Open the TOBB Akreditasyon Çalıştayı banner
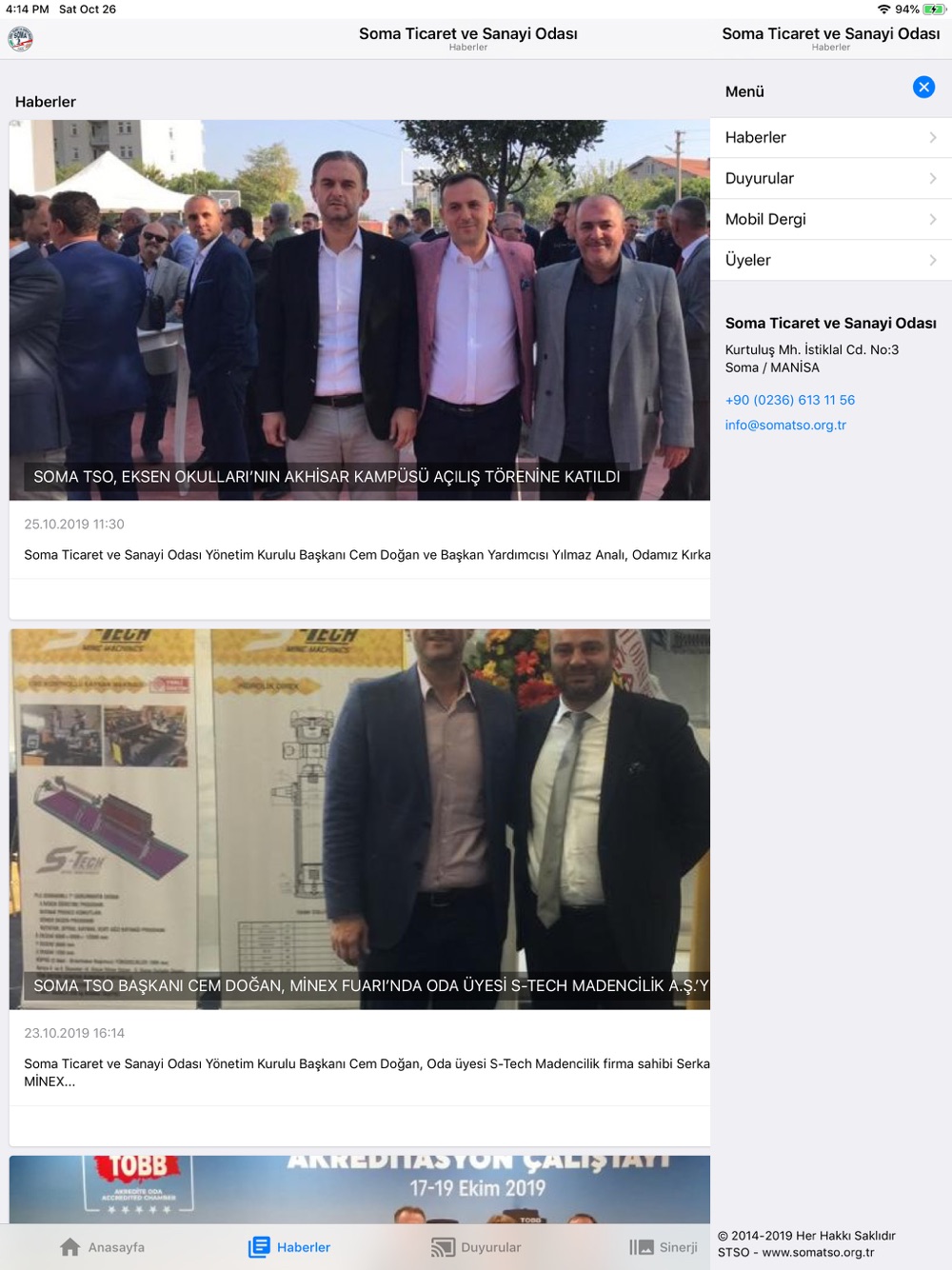The width and height of the screenshot is (952, 1270). click(360, 1189)
